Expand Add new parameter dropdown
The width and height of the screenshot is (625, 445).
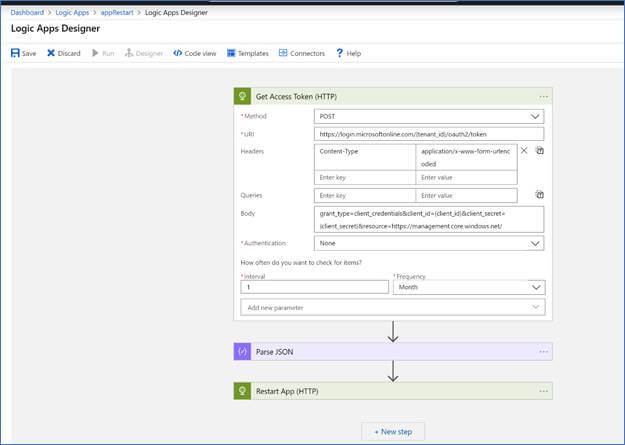pyautogui.click(x=393, y=307)
